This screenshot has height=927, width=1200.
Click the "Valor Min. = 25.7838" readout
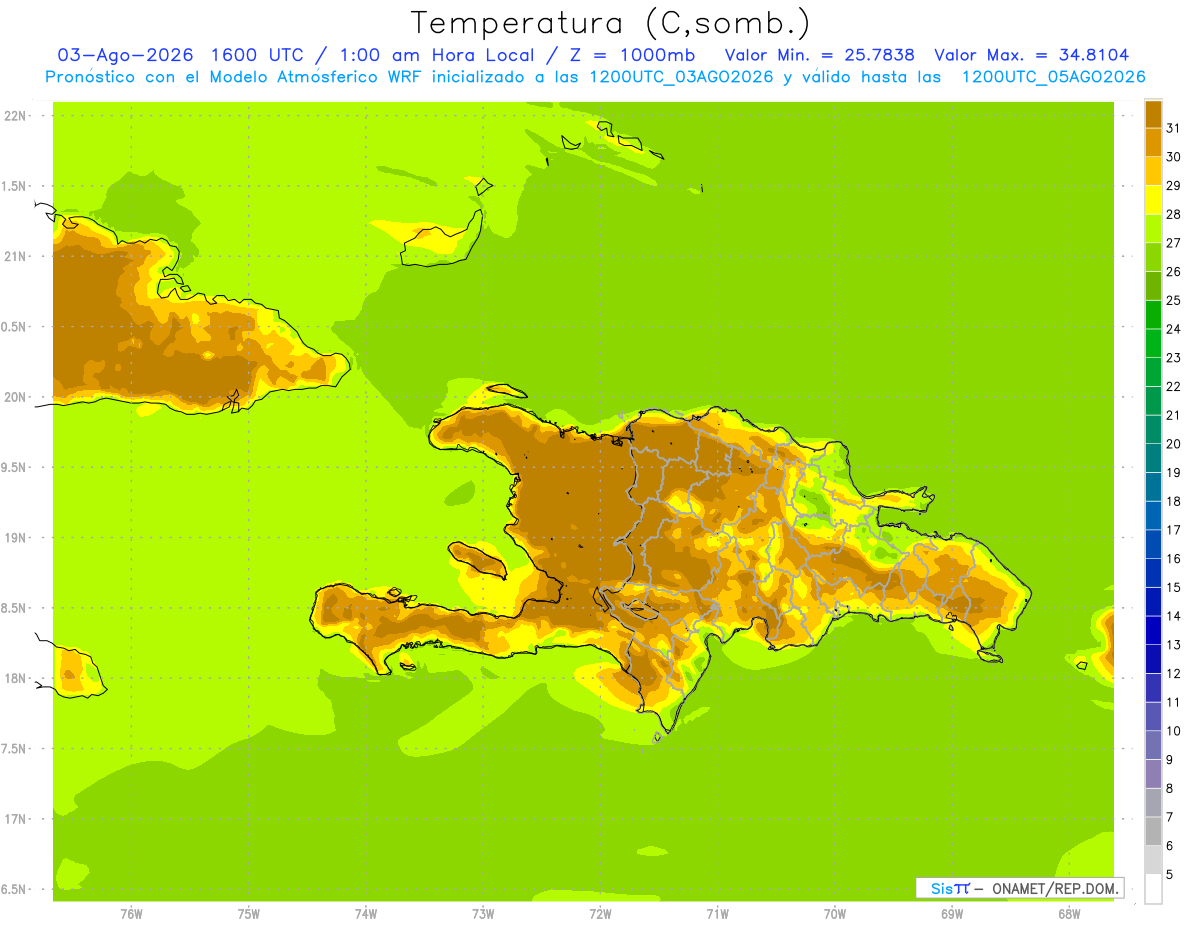click(x=819, y=55)
